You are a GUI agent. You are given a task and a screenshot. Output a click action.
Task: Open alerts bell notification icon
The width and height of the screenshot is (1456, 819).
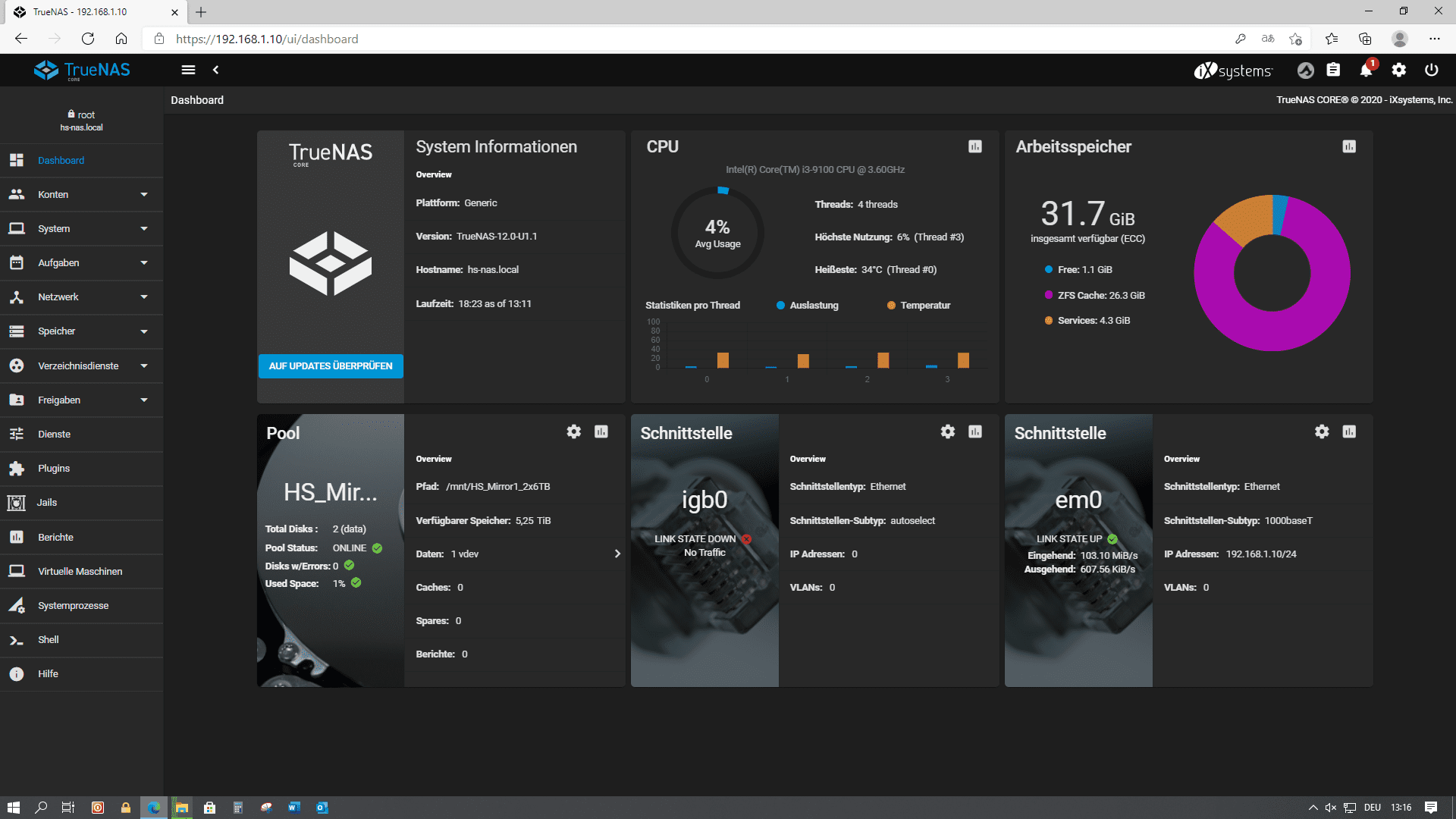1366,70
